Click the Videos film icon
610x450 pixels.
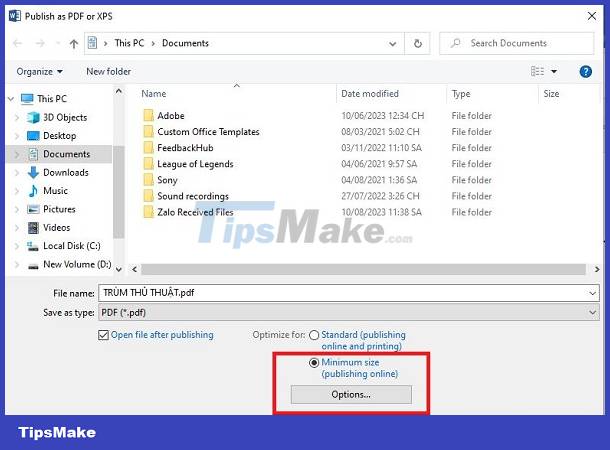tap(33, 228)
